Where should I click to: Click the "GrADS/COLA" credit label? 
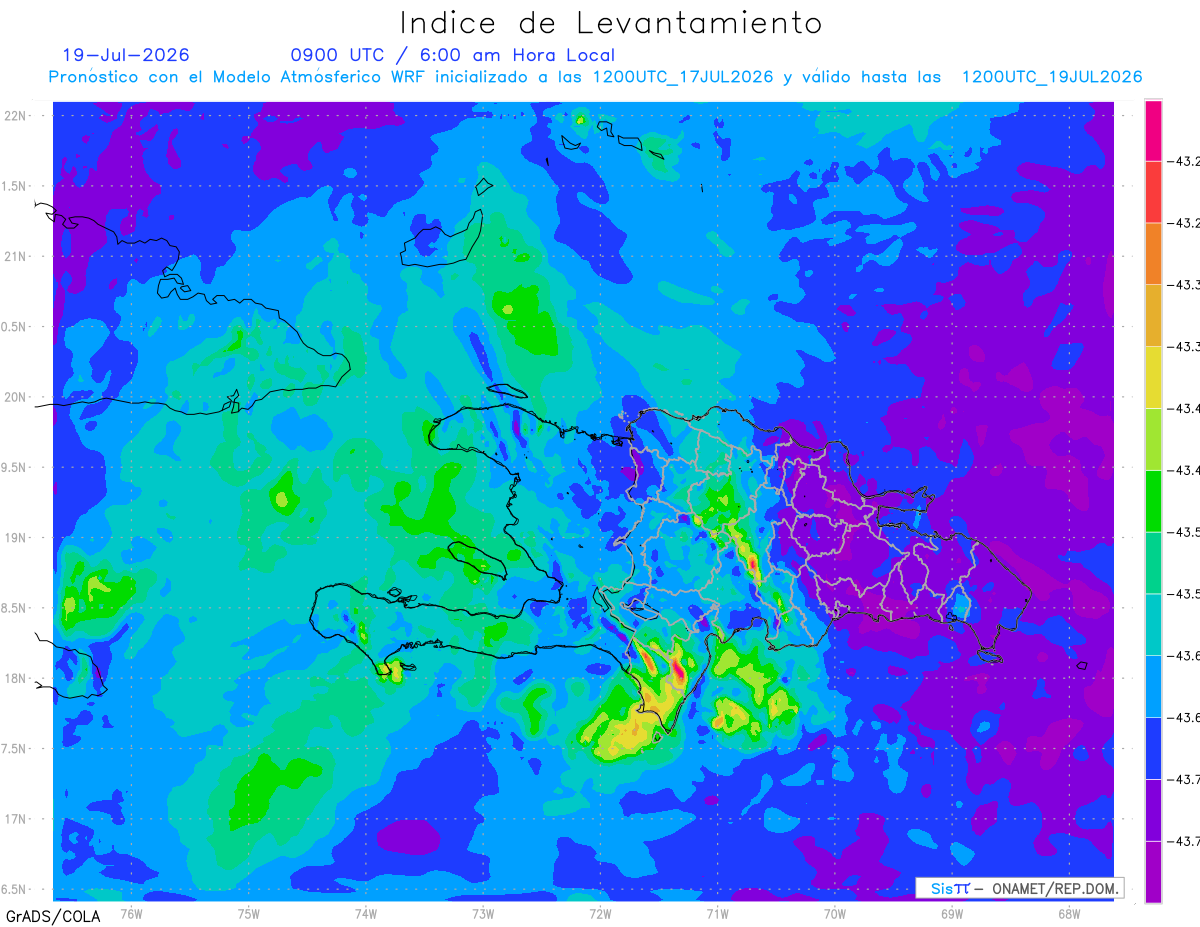[54, 915]
